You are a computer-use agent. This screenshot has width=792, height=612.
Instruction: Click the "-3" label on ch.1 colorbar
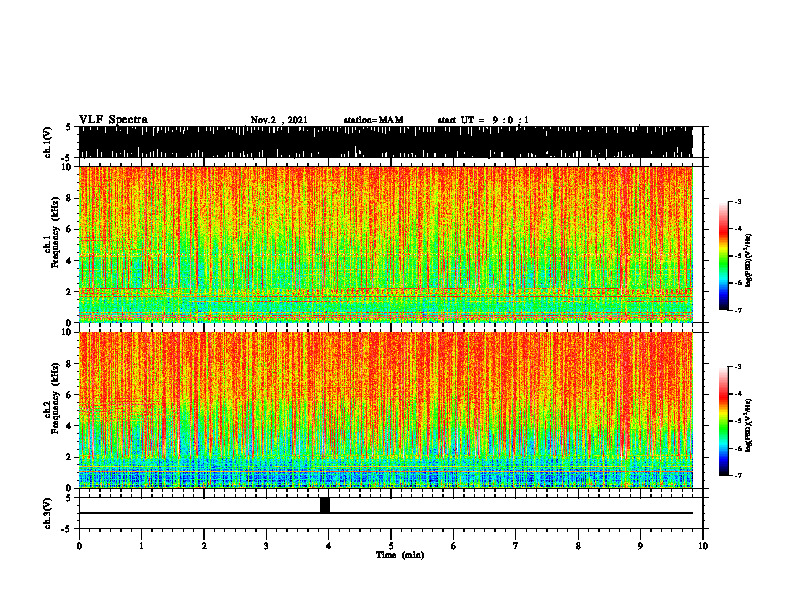[x=738, y=201]
